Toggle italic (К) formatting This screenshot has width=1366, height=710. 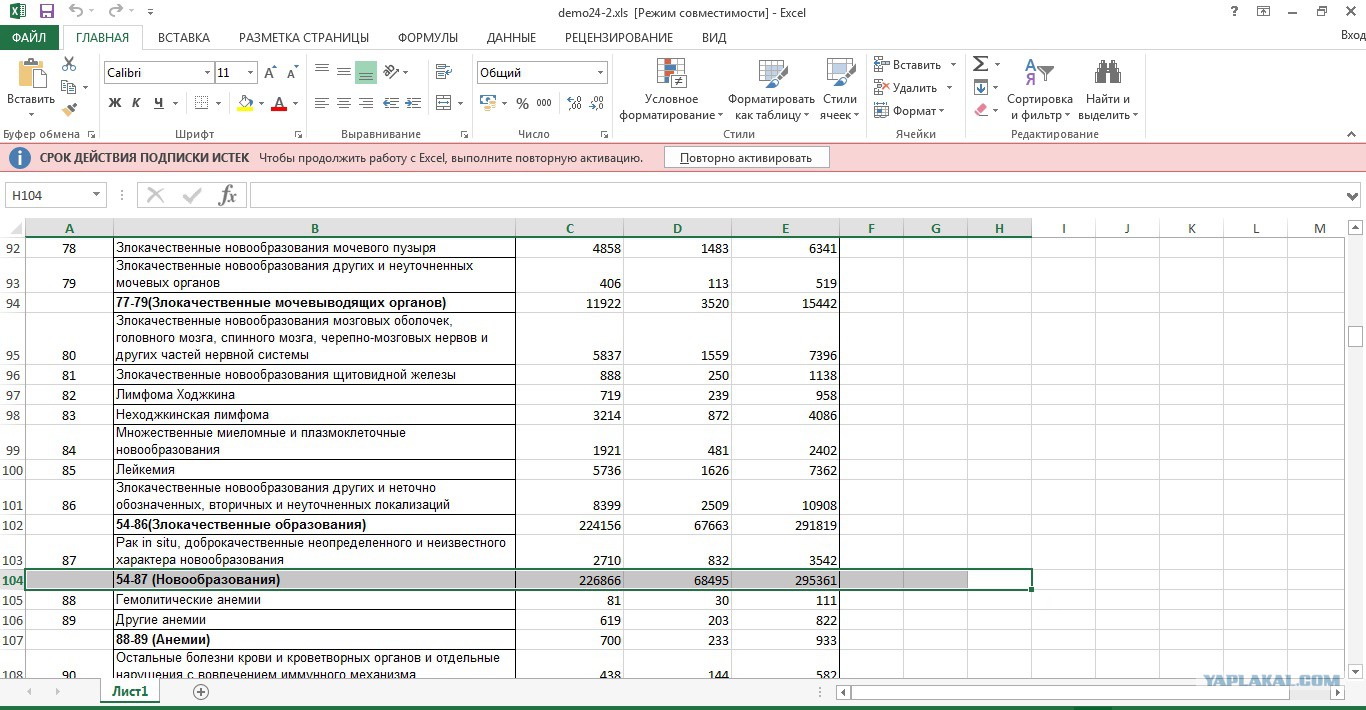(137, 103)
